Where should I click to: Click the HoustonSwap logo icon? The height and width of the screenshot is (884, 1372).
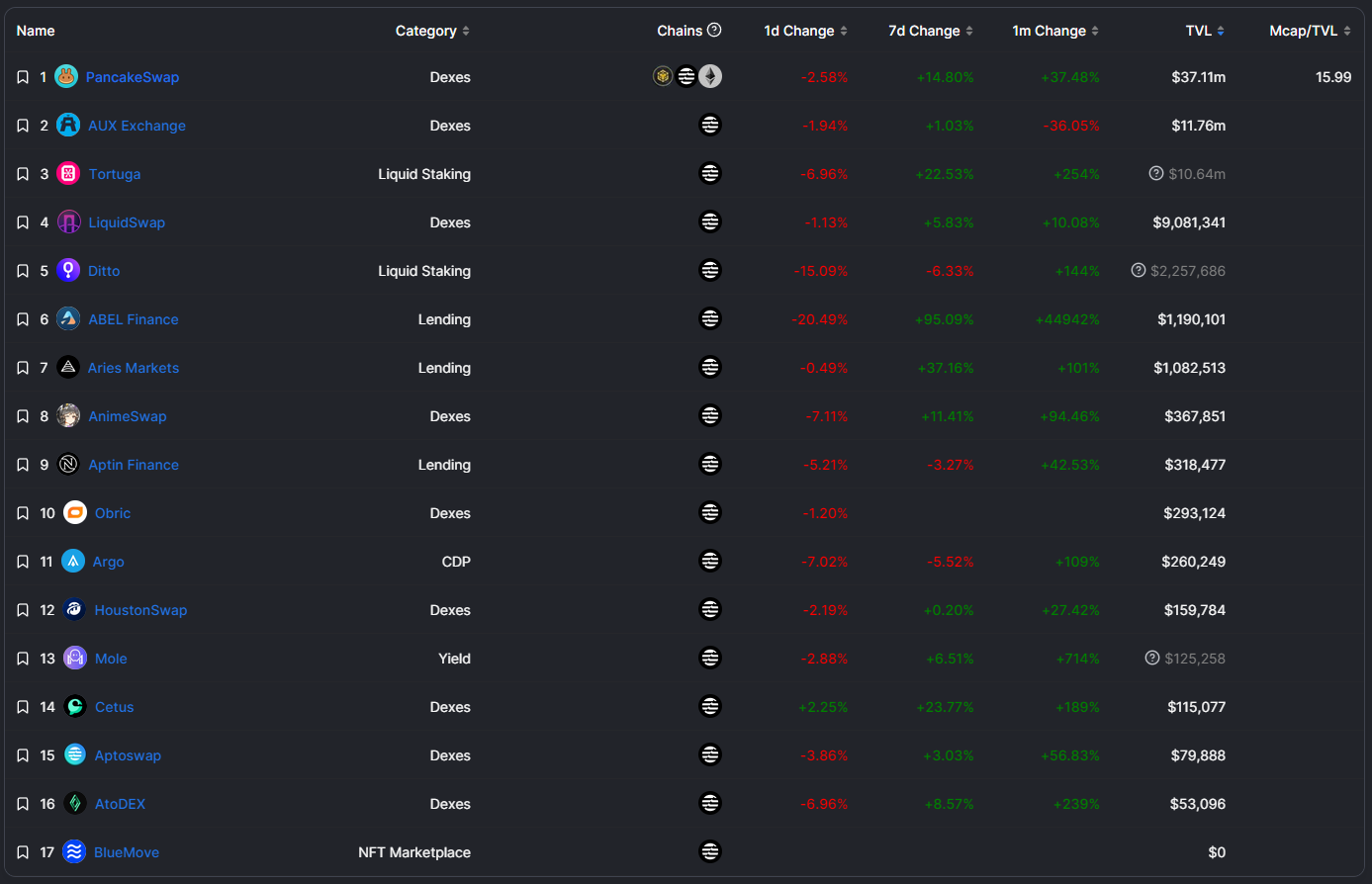click(74, 609)
